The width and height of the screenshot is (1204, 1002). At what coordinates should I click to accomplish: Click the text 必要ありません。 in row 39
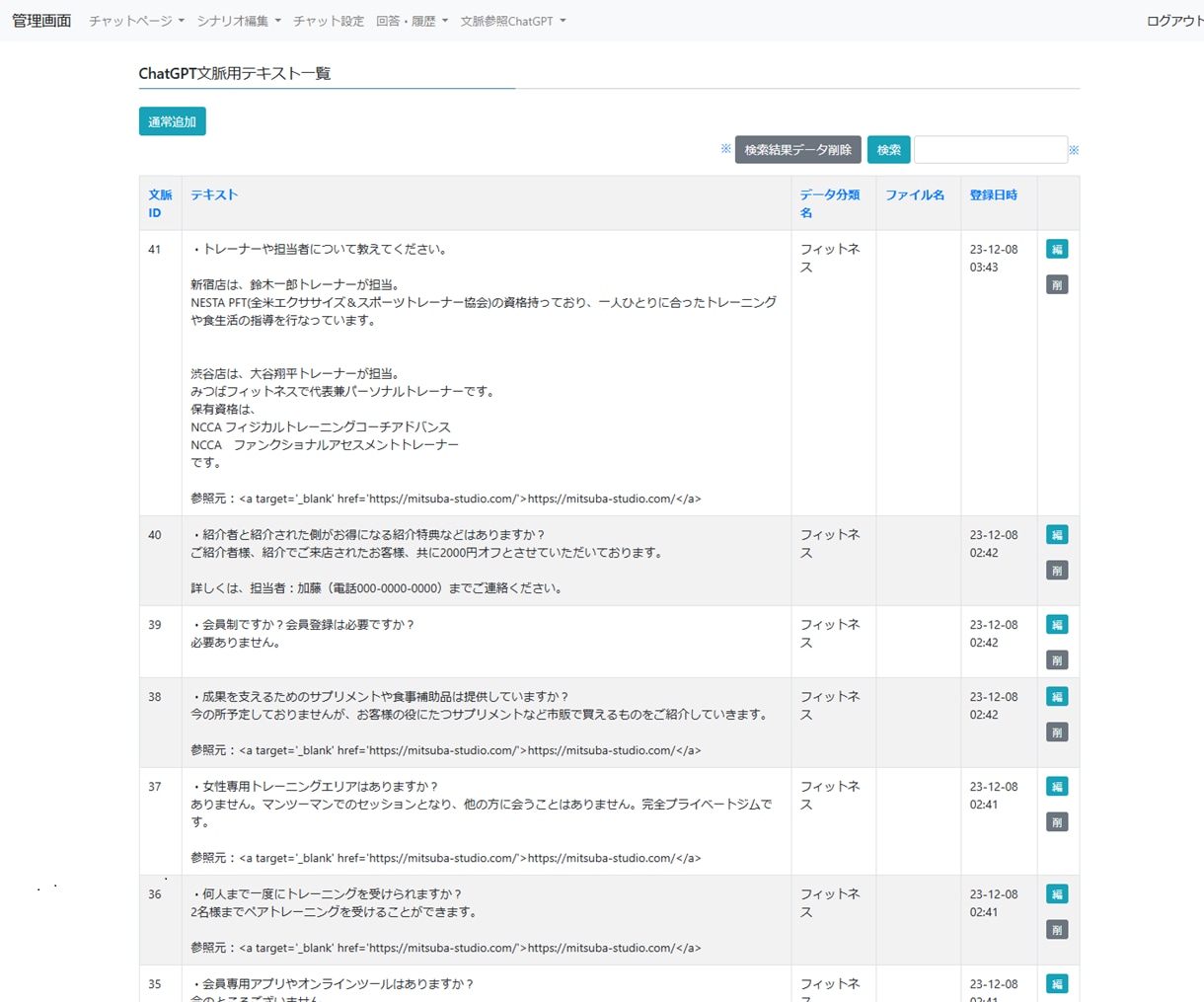point(237,643)
